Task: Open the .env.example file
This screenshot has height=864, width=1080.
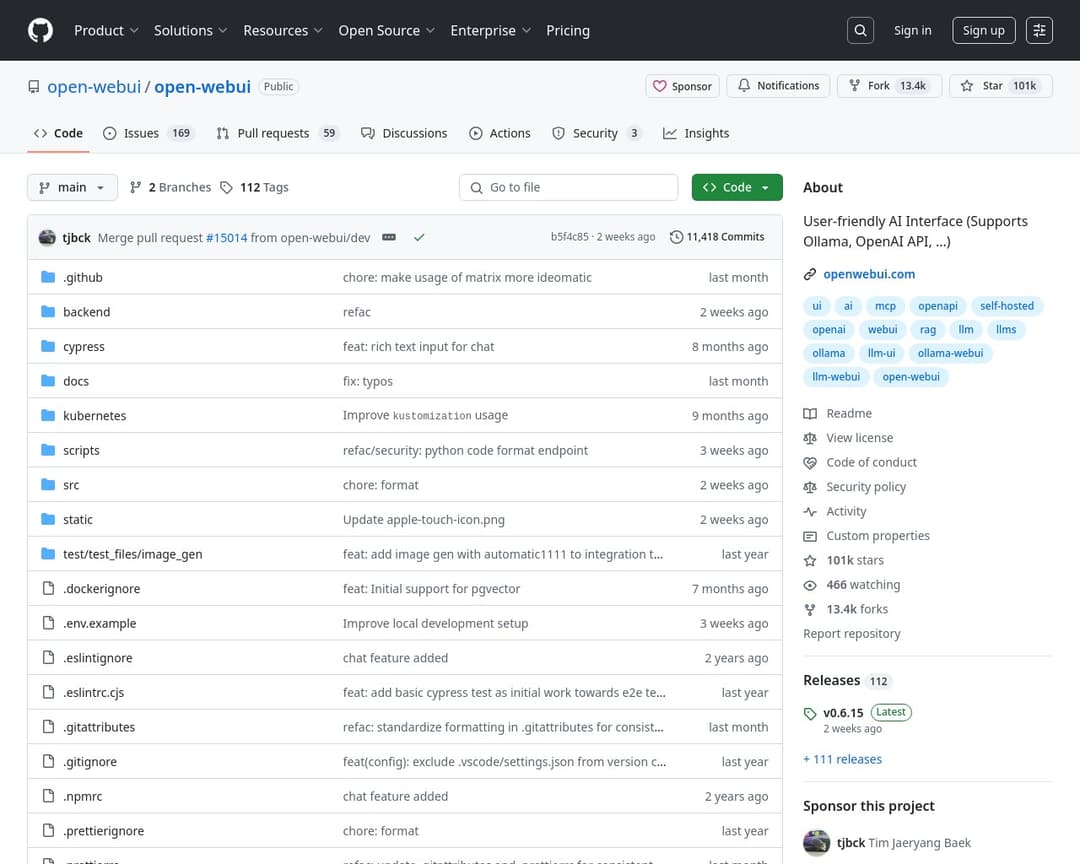Action: point(99,624)
